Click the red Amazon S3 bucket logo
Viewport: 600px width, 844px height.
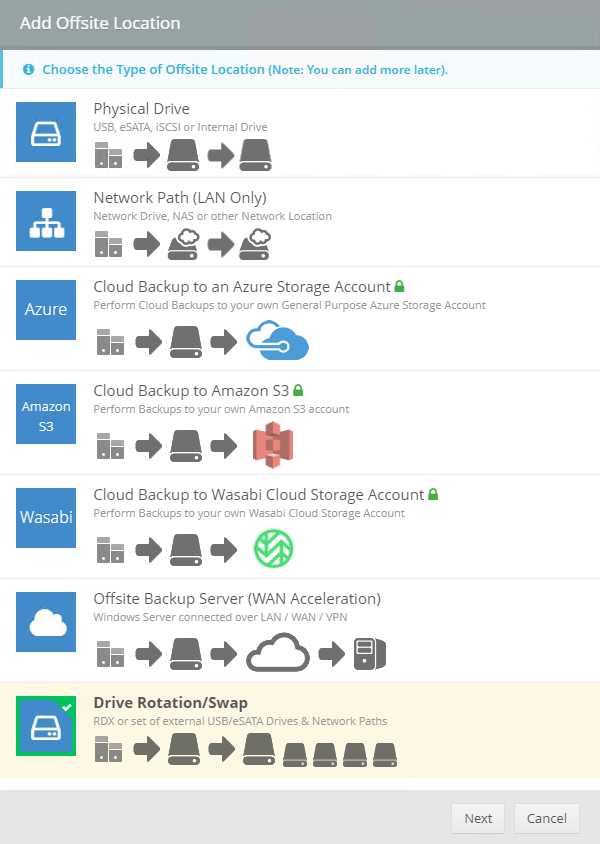(273, 445)
